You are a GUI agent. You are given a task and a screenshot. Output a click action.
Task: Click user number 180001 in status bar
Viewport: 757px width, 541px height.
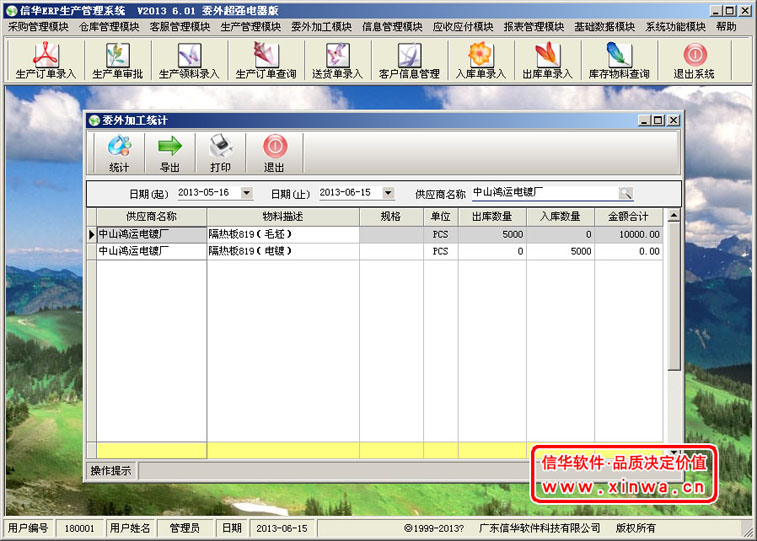pos(80,528)
